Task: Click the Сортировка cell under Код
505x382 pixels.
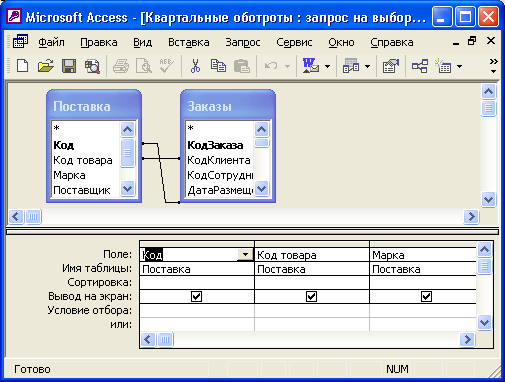Action: click(x=197, y=282)
